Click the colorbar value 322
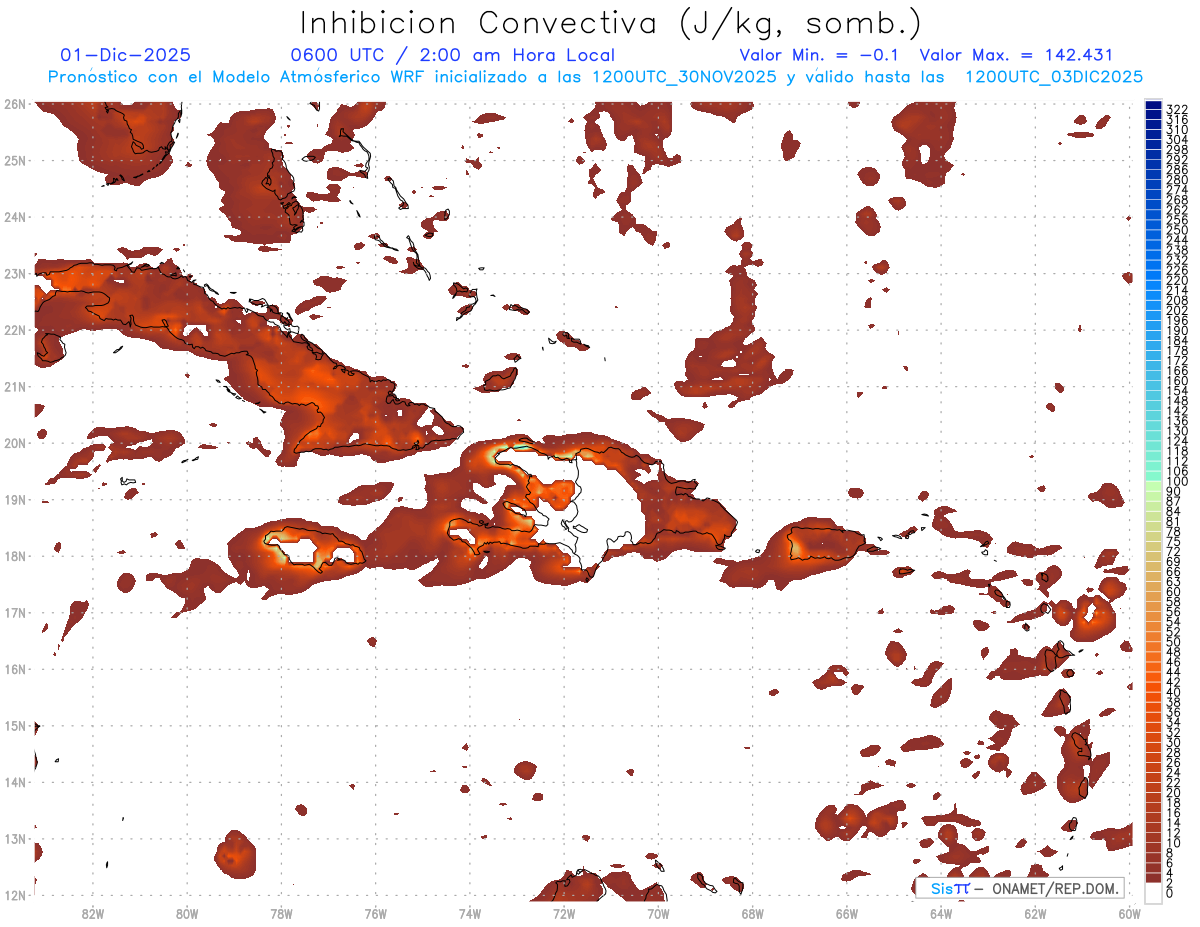The height and width of the screenshot is (927, 1200). [1176, 108]
